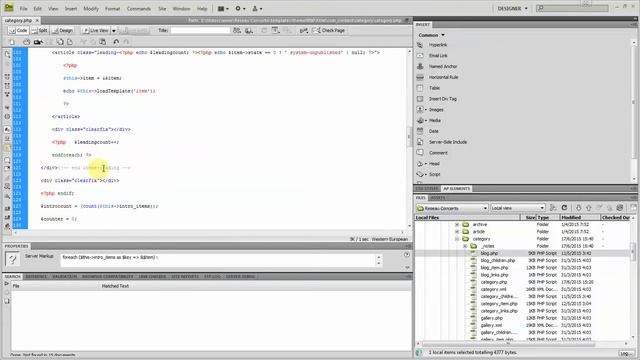The image size is (640, 360).
Task: Click the application bar search field
Action: 572,8
